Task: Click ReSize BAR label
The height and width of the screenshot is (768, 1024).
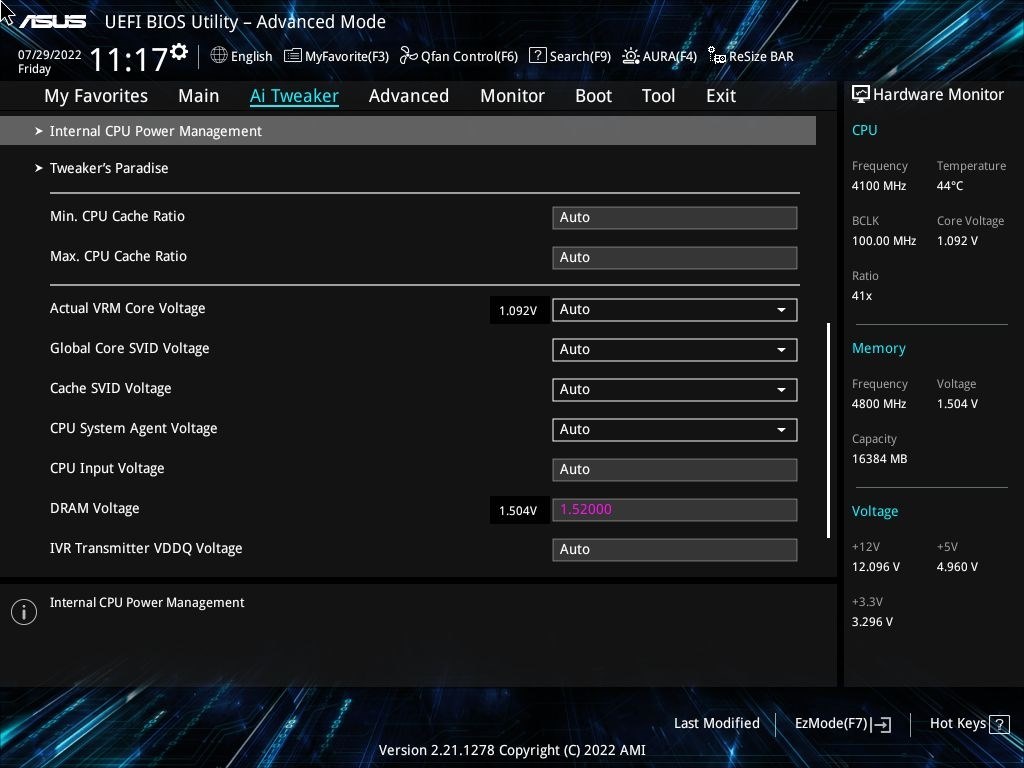Action: point(761,57)
